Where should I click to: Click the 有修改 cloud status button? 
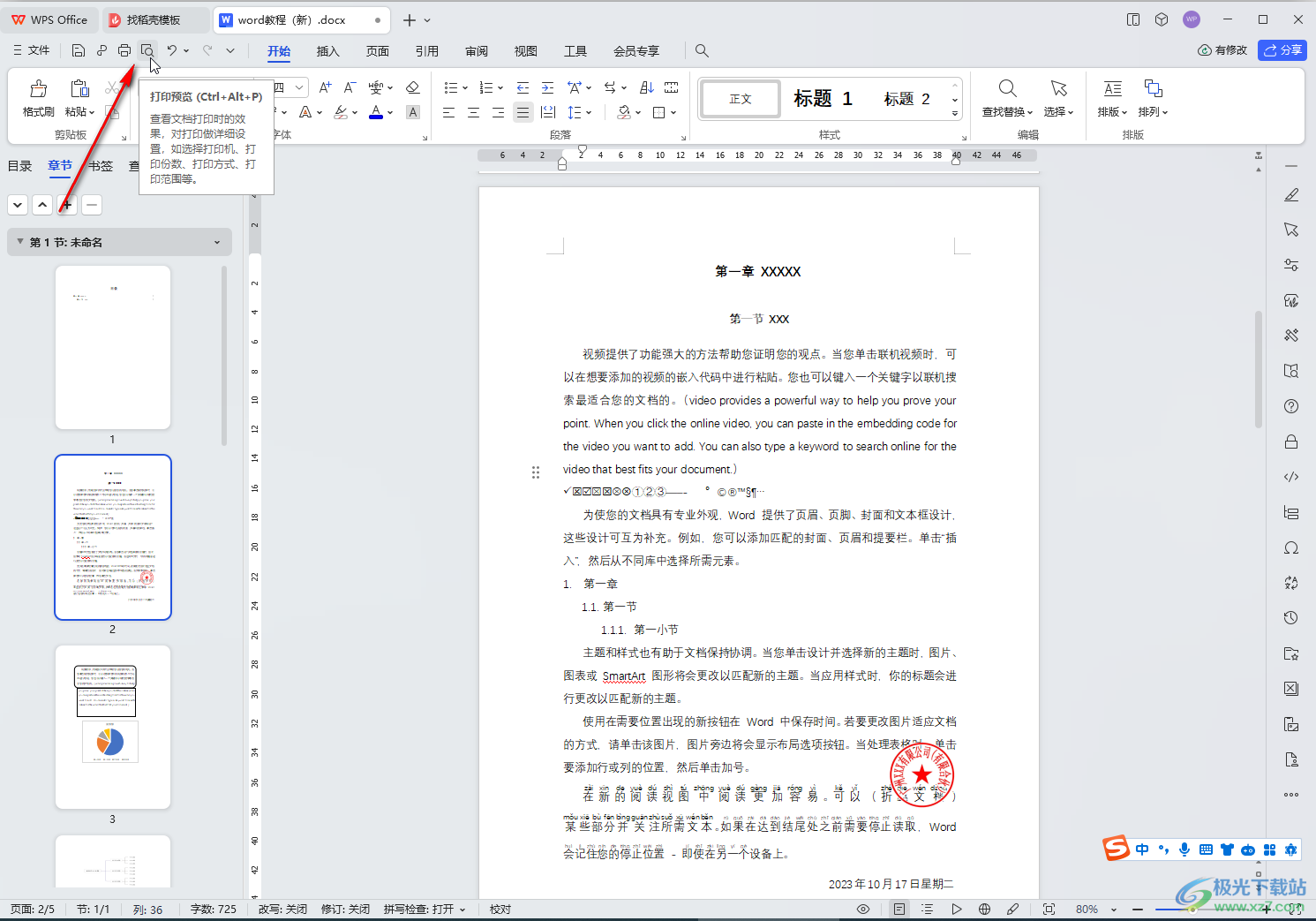pyautogui.click(x=1222, y=50)
